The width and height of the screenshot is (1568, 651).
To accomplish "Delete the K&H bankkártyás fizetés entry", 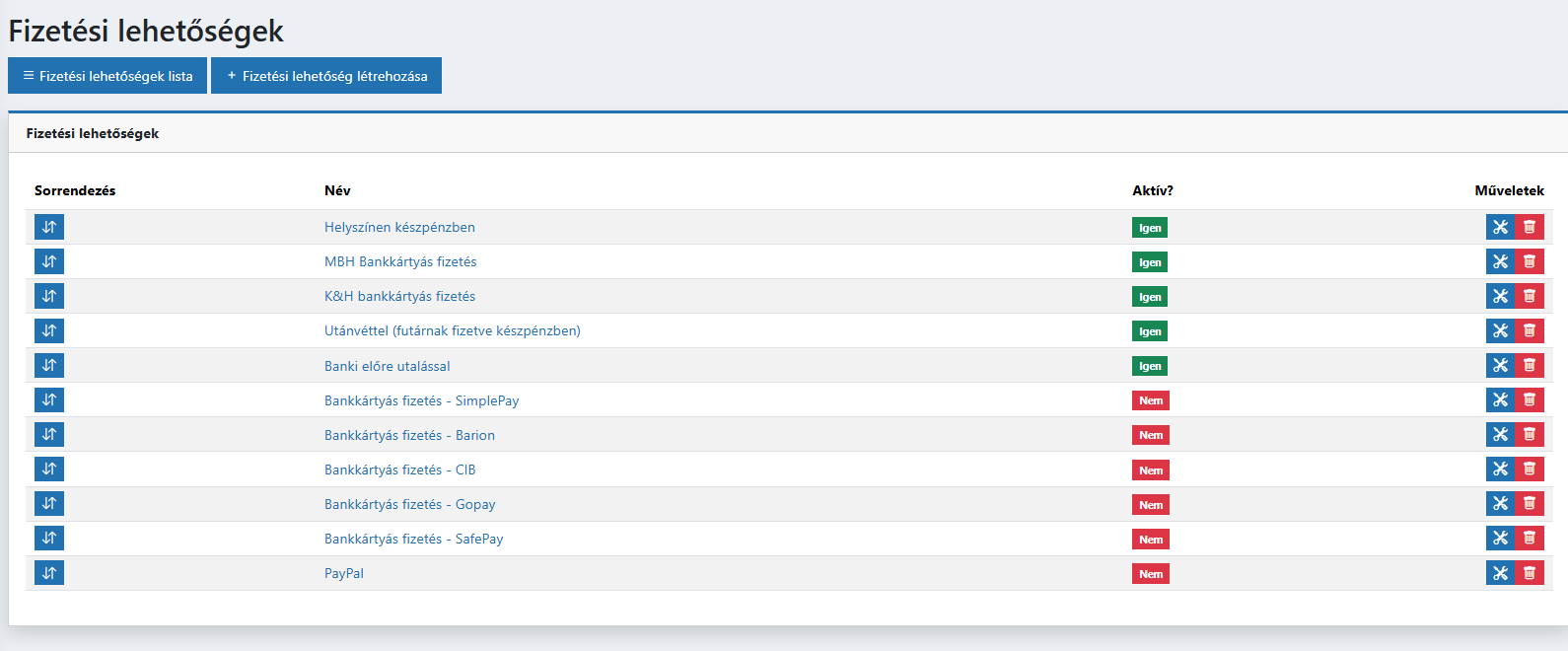I will click(1530, 296).
